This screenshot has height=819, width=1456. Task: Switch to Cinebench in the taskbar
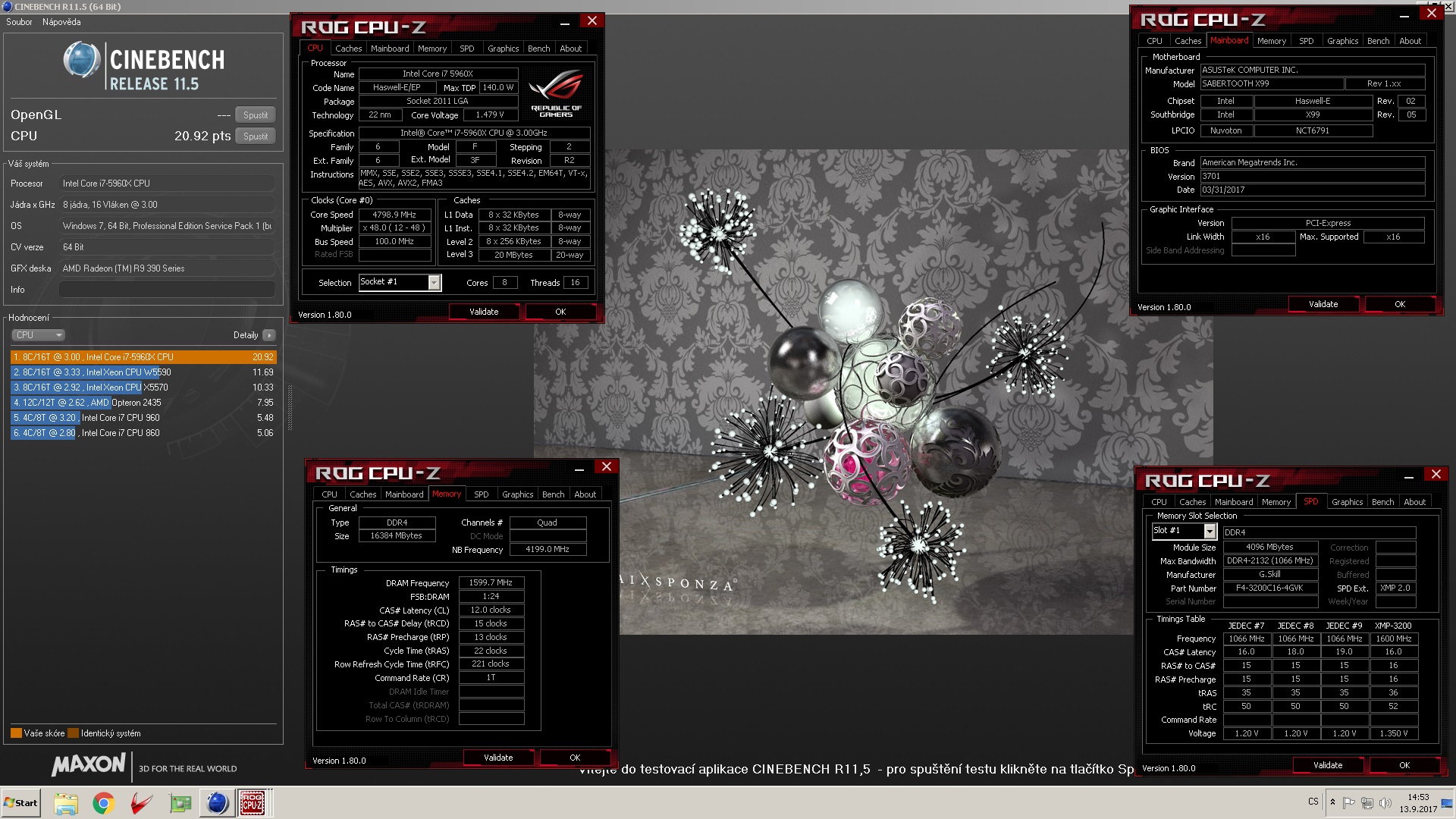pyautogui.click(x=217, y=803)
